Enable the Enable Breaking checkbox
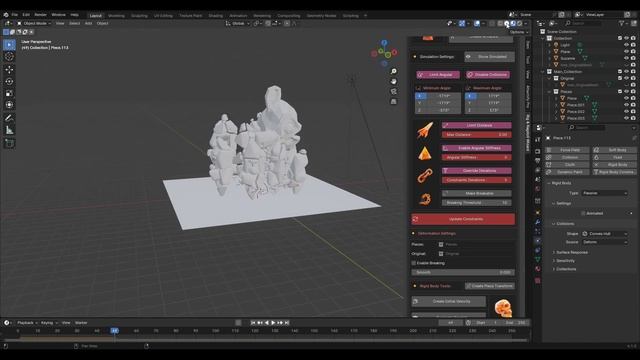 (x=414, y=263)
